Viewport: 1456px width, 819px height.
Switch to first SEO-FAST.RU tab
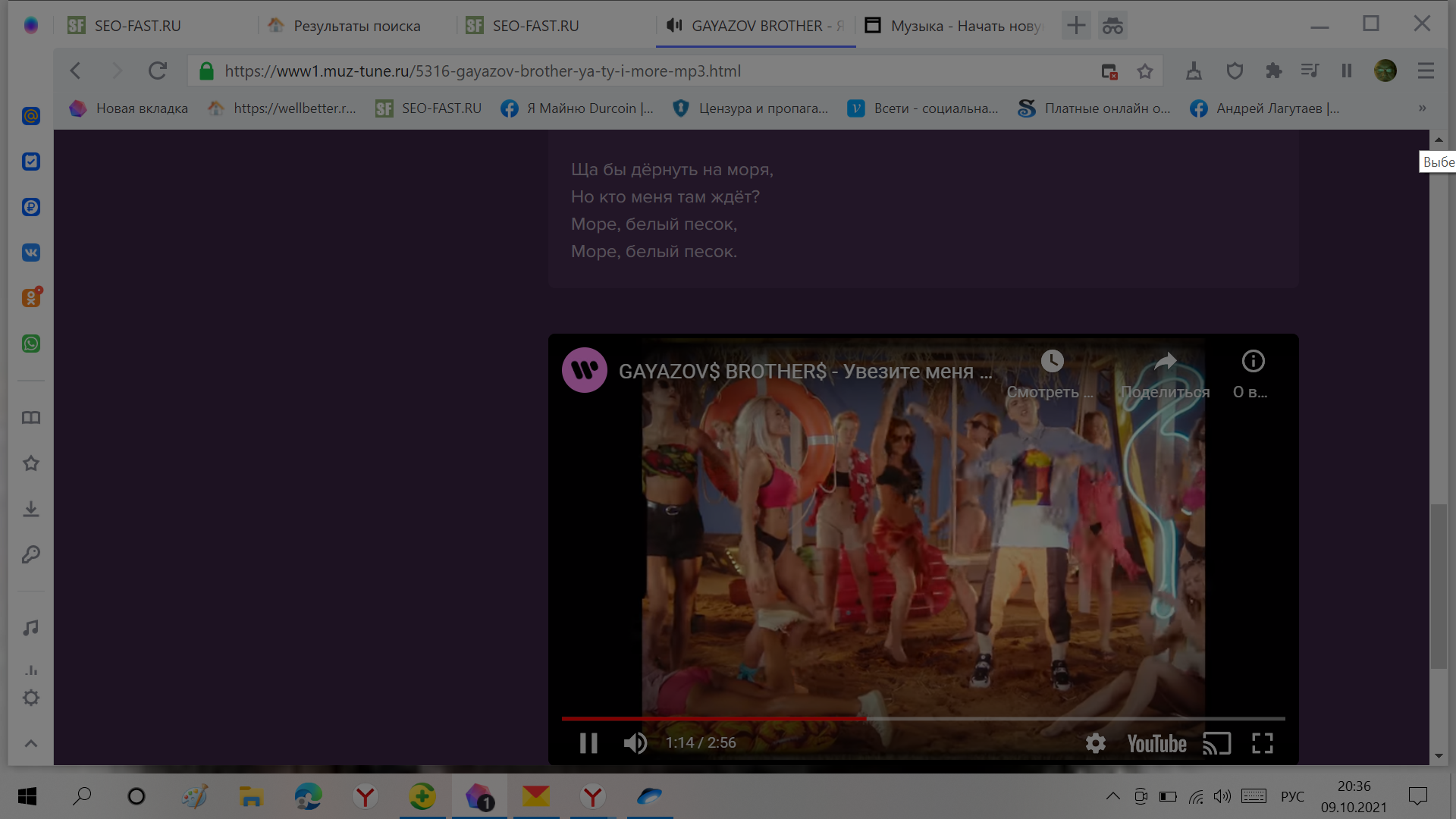point(155,26)
